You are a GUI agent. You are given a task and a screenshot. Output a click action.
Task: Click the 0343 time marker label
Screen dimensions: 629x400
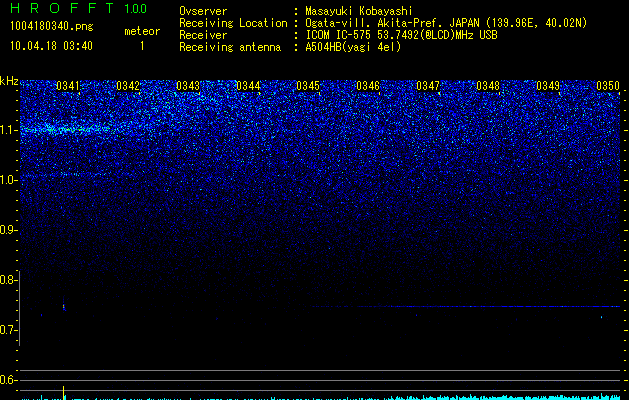pos(188,86)
